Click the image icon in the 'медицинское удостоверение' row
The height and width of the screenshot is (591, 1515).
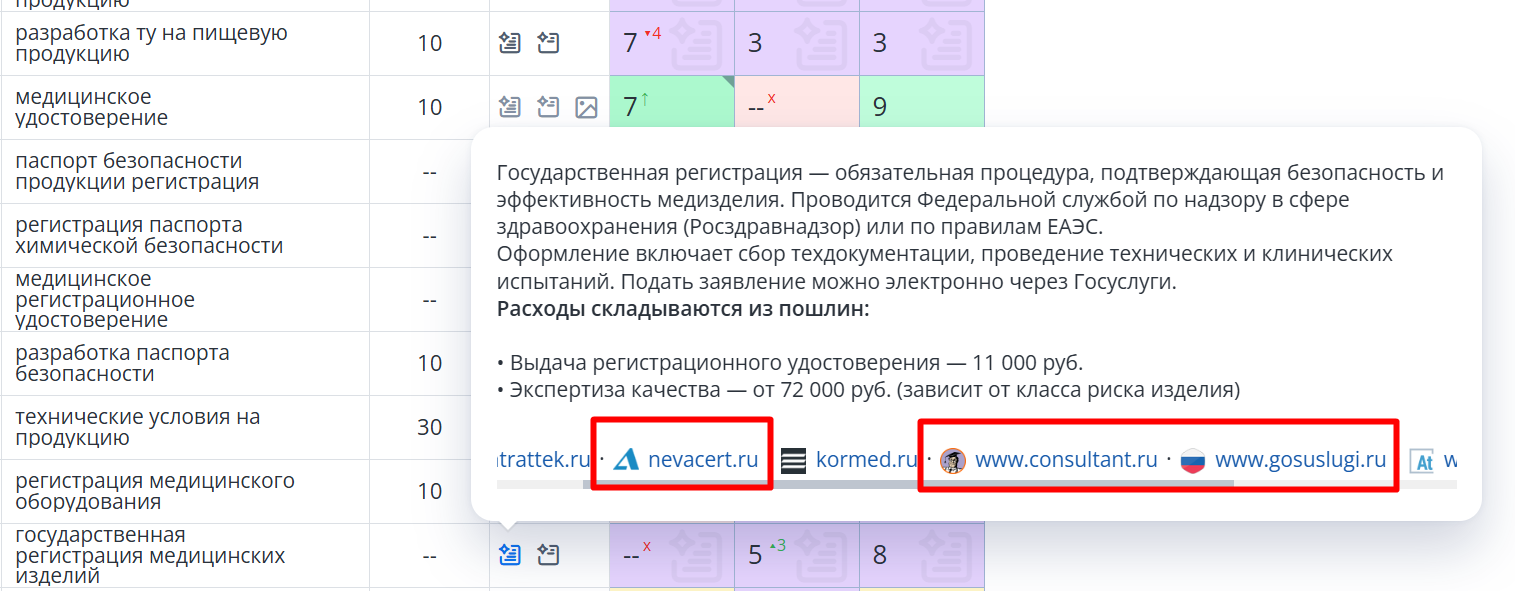pyautogui.click(x=586, y=107)
